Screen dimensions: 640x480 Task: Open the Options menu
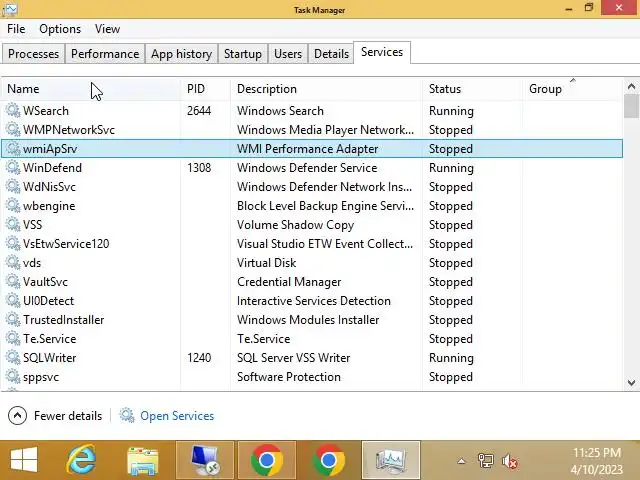60,29
